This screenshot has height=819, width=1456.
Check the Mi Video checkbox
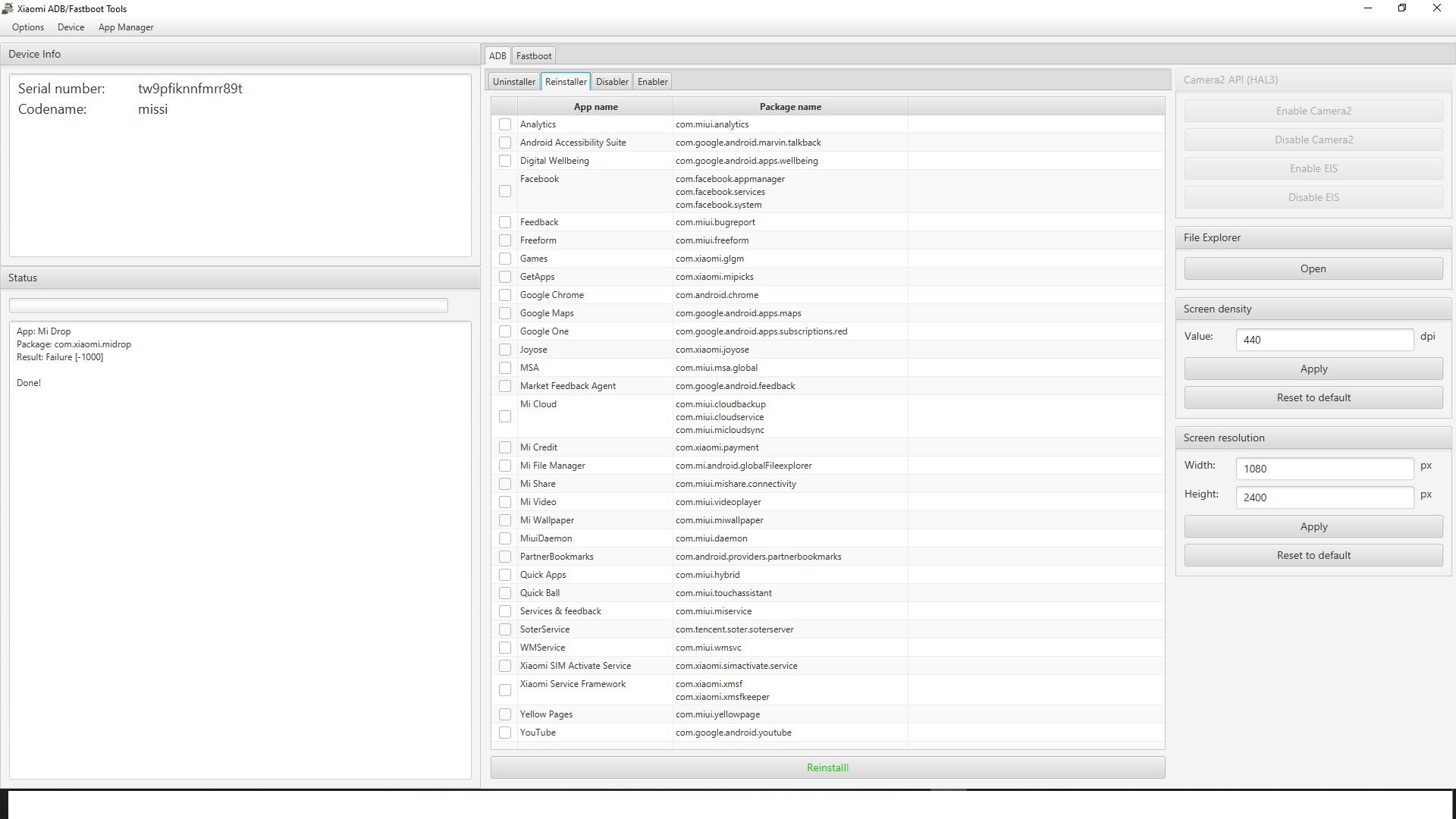505,502
